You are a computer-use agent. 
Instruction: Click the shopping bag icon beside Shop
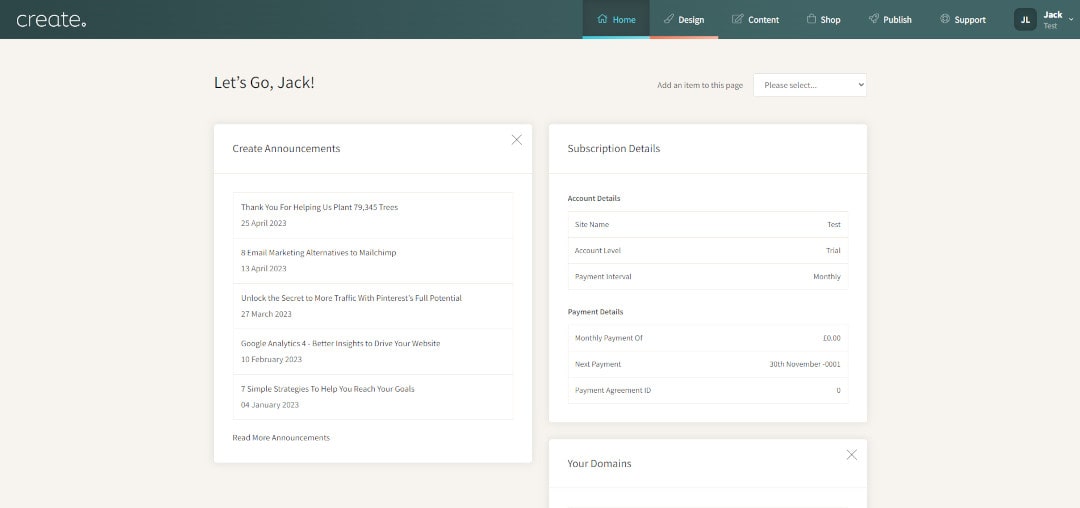(811, 19)
